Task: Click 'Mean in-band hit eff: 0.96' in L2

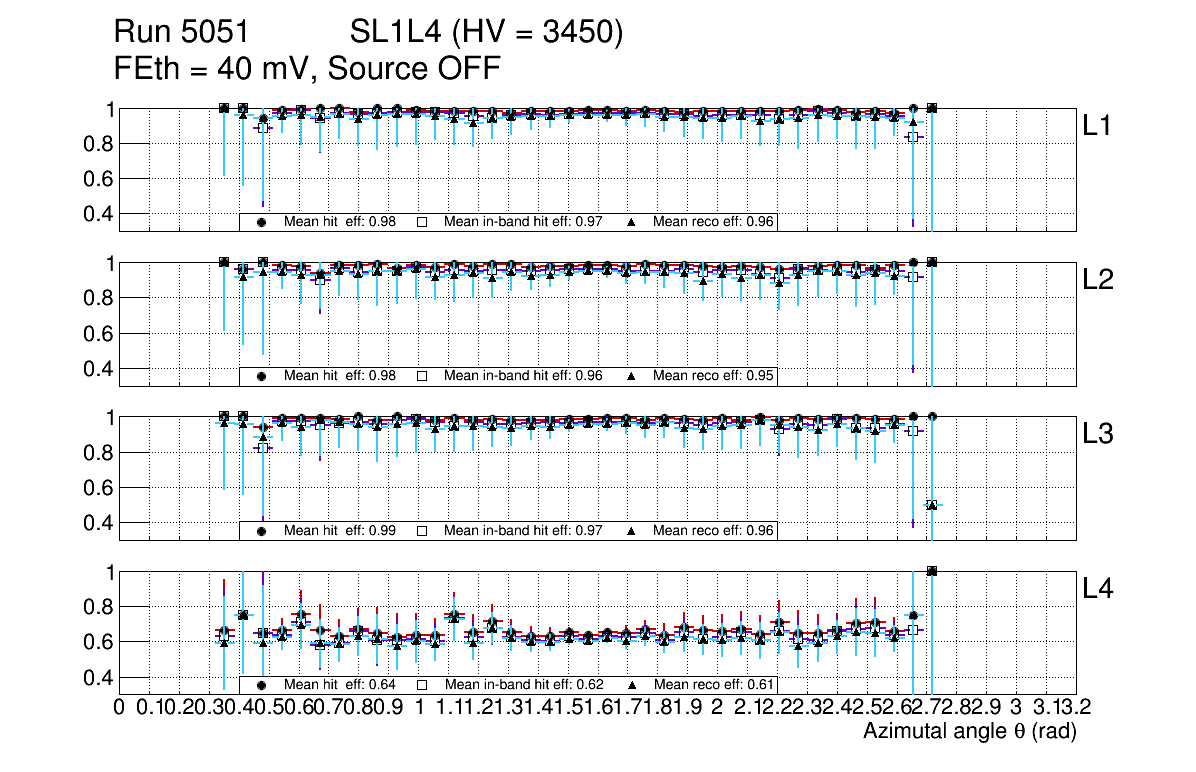Action: pyautogui.click(x=523, y=377)
